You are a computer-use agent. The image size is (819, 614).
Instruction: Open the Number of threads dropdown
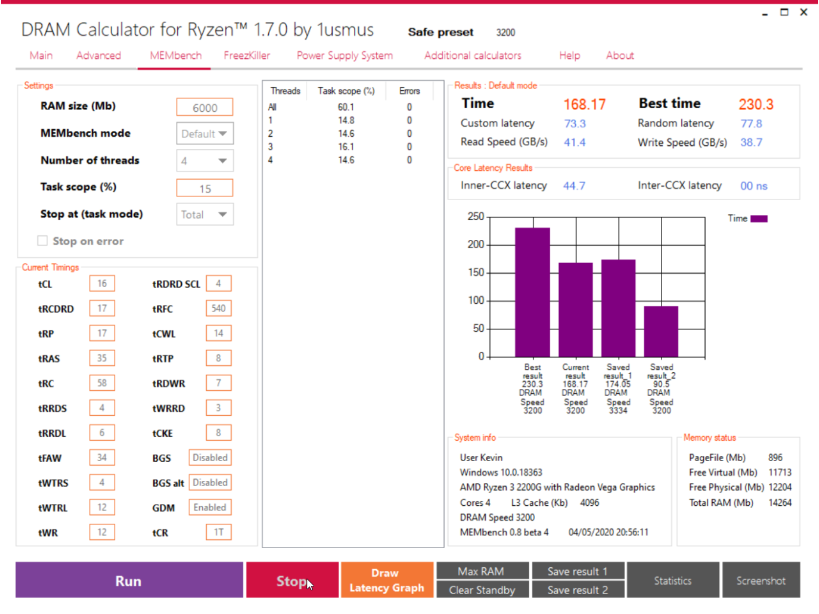coord(205,161)
